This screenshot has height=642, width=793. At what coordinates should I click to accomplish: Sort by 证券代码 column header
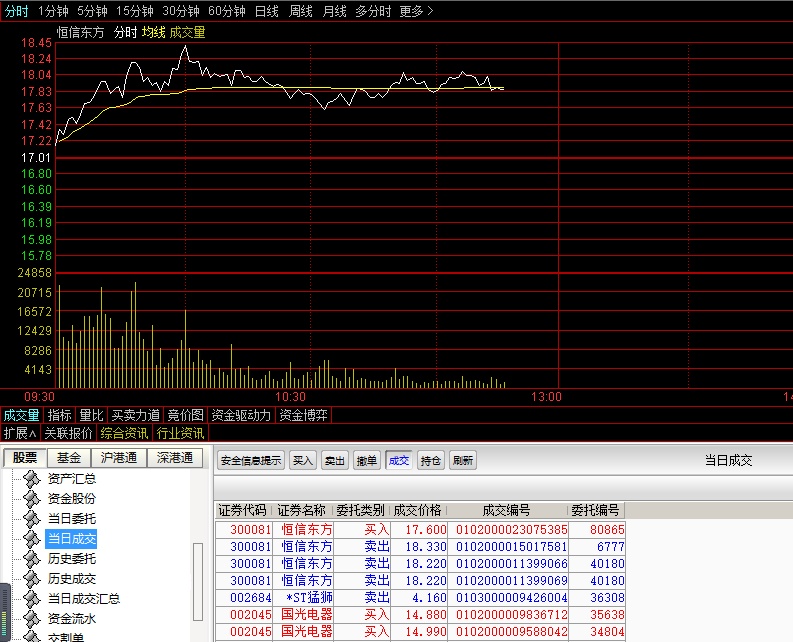[242, 510]
